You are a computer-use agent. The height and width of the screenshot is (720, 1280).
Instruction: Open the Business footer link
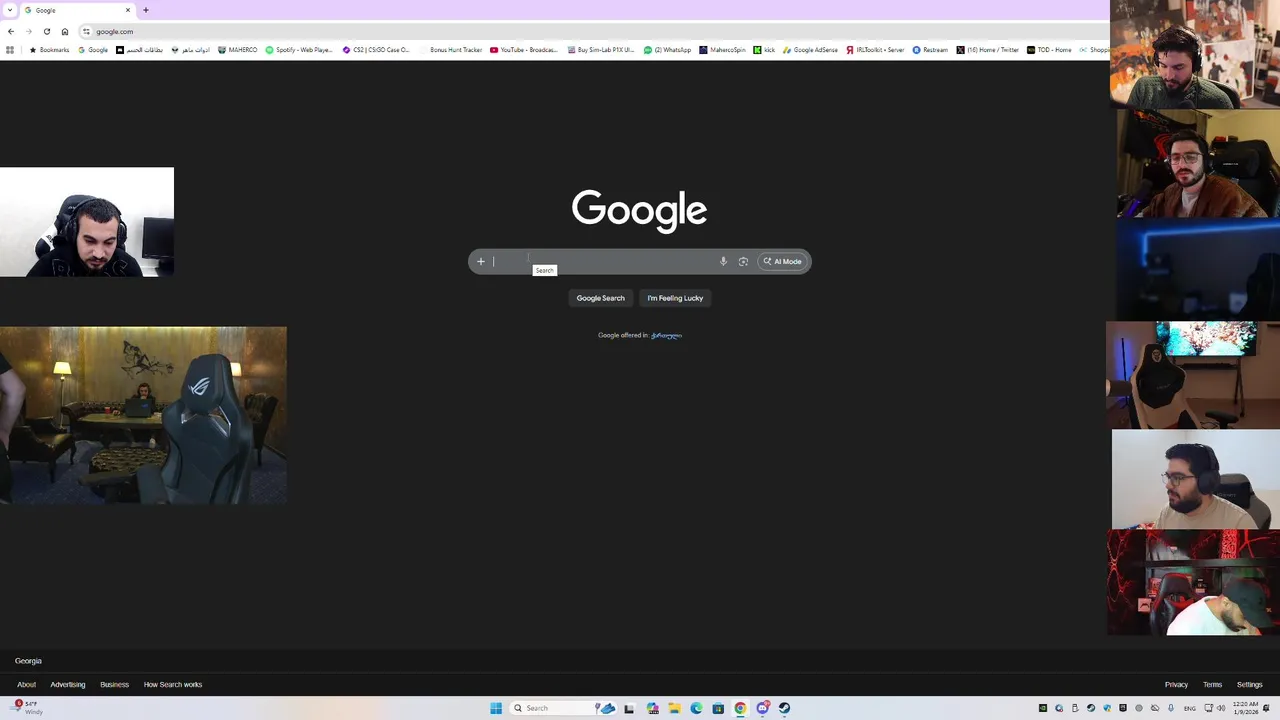(x=114, y=684)
